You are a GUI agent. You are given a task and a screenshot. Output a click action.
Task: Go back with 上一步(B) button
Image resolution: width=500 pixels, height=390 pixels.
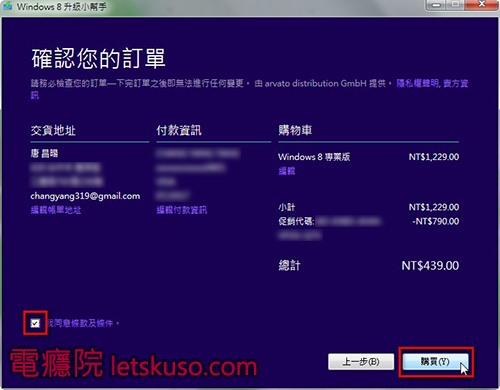click(361, 362)
